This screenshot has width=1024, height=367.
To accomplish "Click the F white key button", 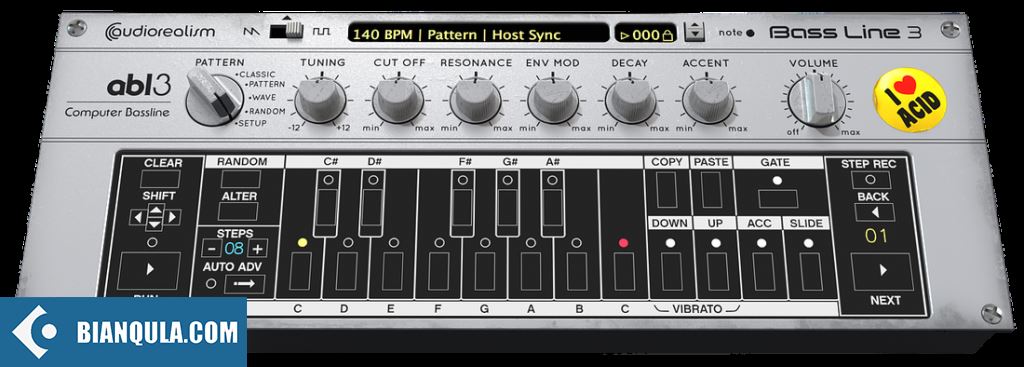I will 438,271.
